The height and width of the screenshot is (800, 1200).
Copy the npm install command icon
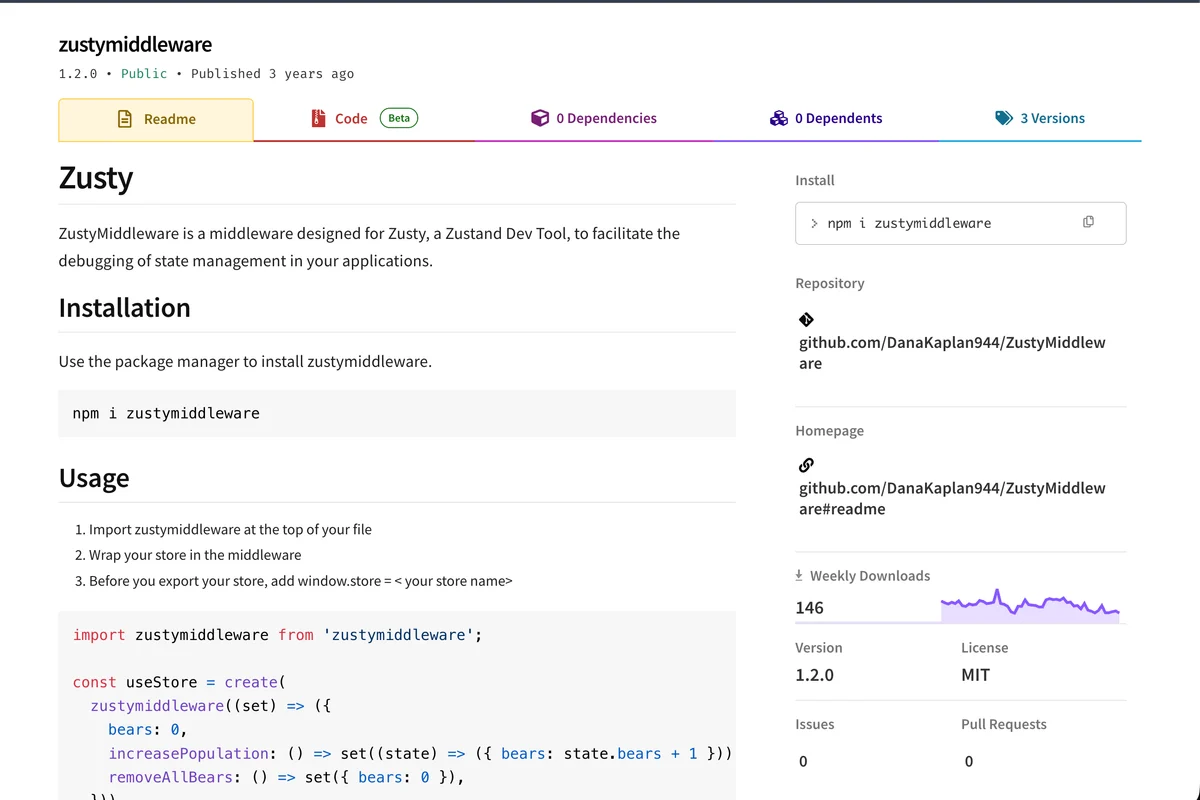(1088, 221)
